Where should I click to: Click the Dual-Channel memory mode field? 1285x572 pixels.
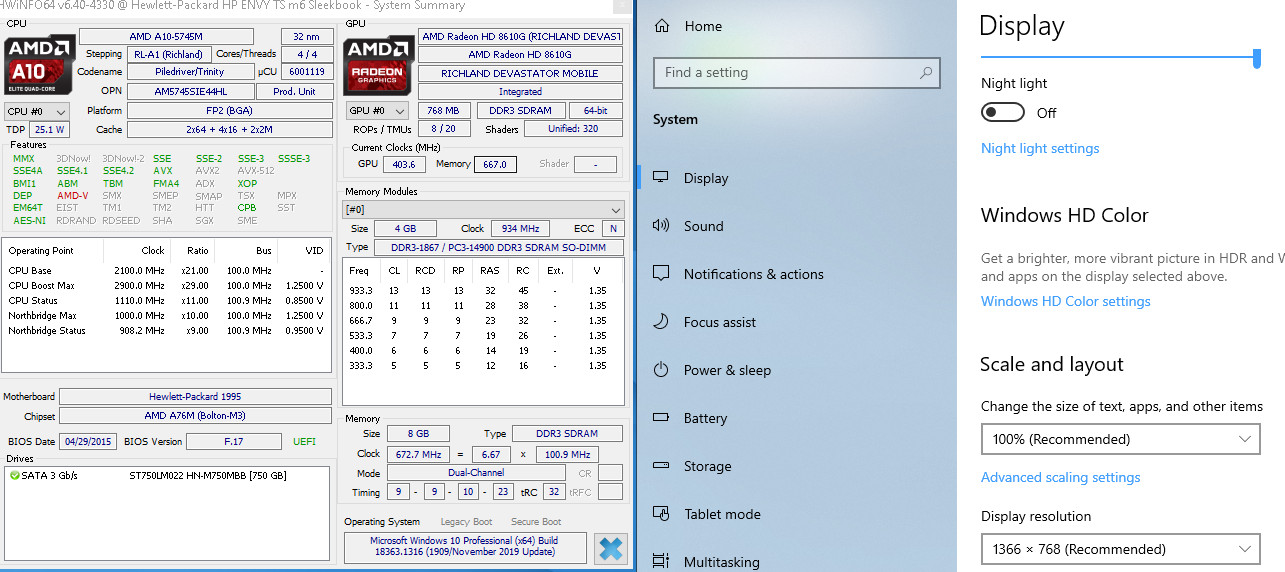pyautogui.click(x=477, y=473)
